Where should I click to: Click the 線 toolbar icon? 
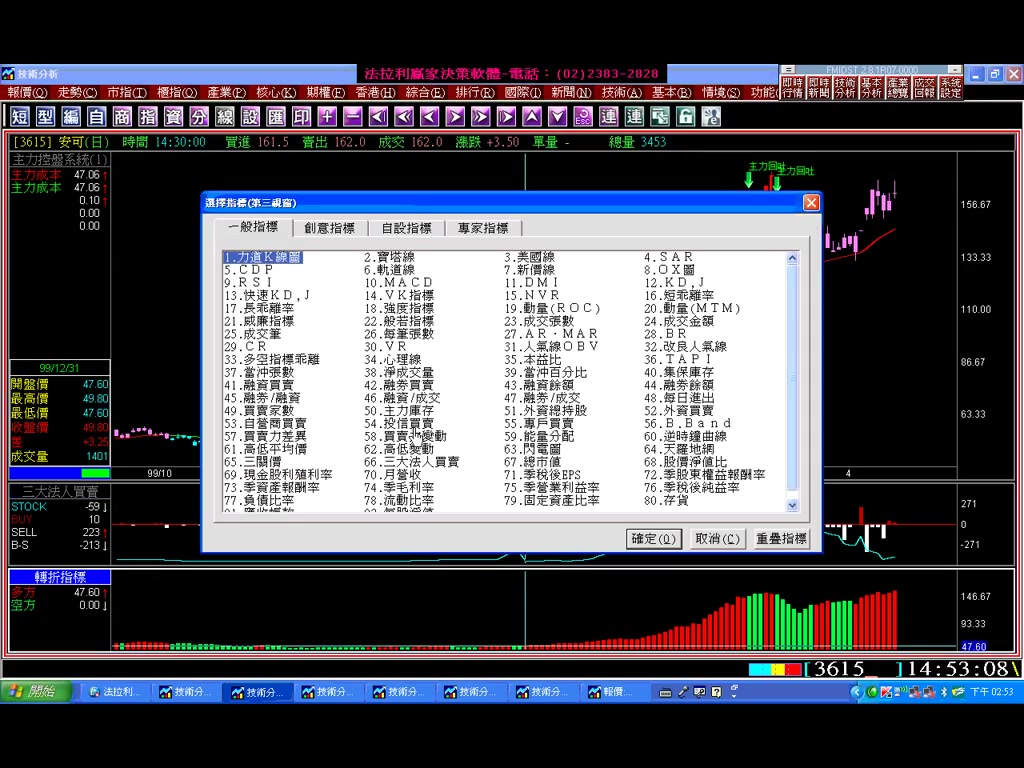[225, 117]
